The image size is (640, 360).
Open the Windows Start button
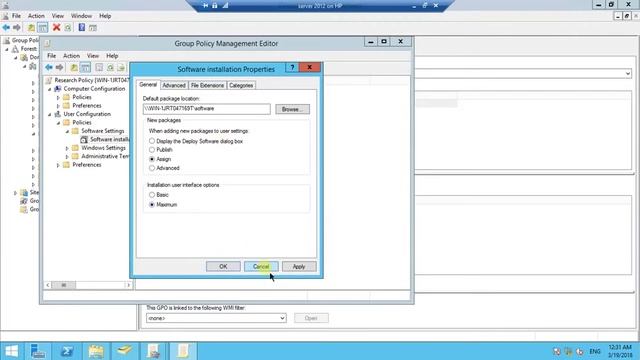(11, 351)
